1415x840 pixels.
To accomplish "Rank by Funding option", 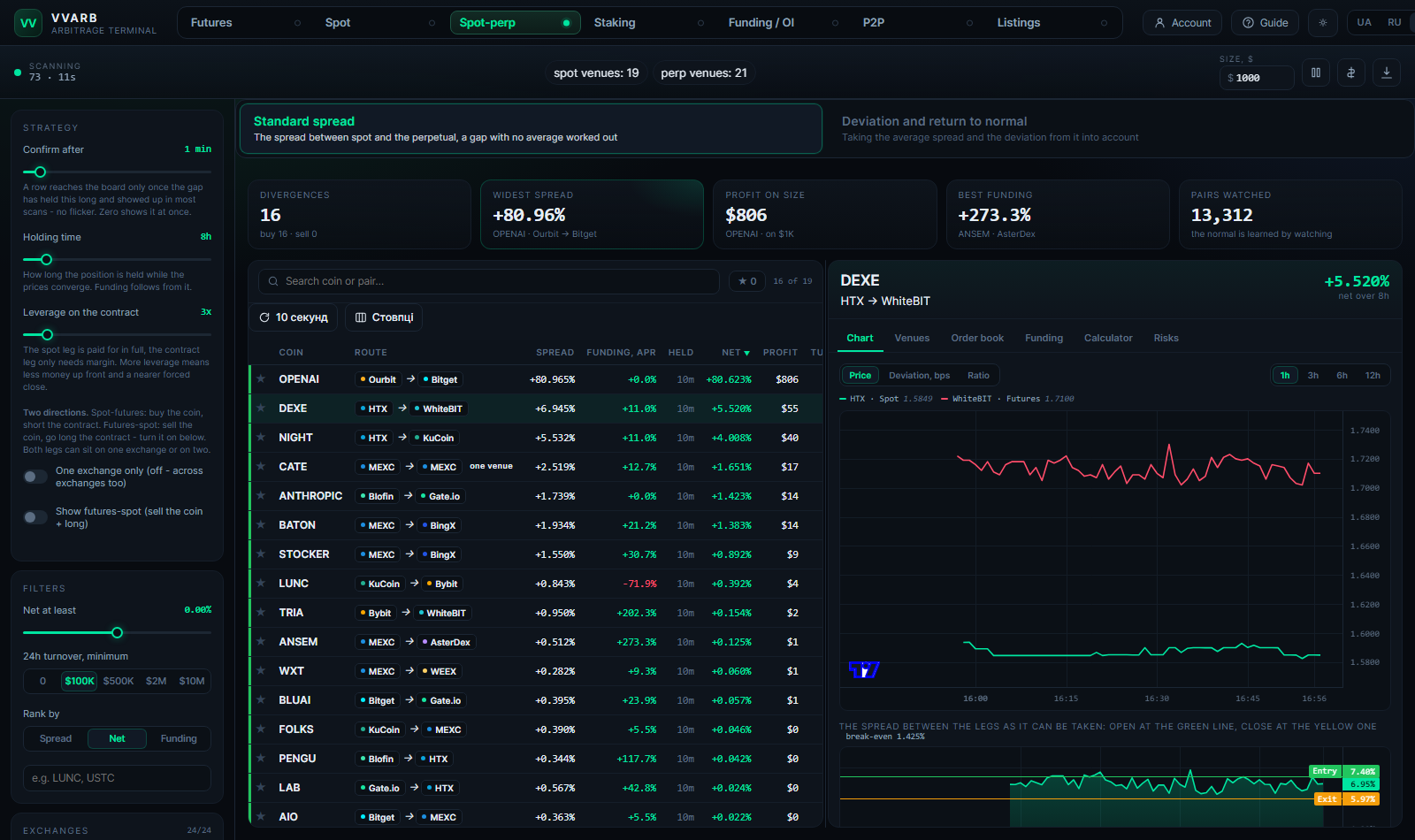I will point(179,738).
